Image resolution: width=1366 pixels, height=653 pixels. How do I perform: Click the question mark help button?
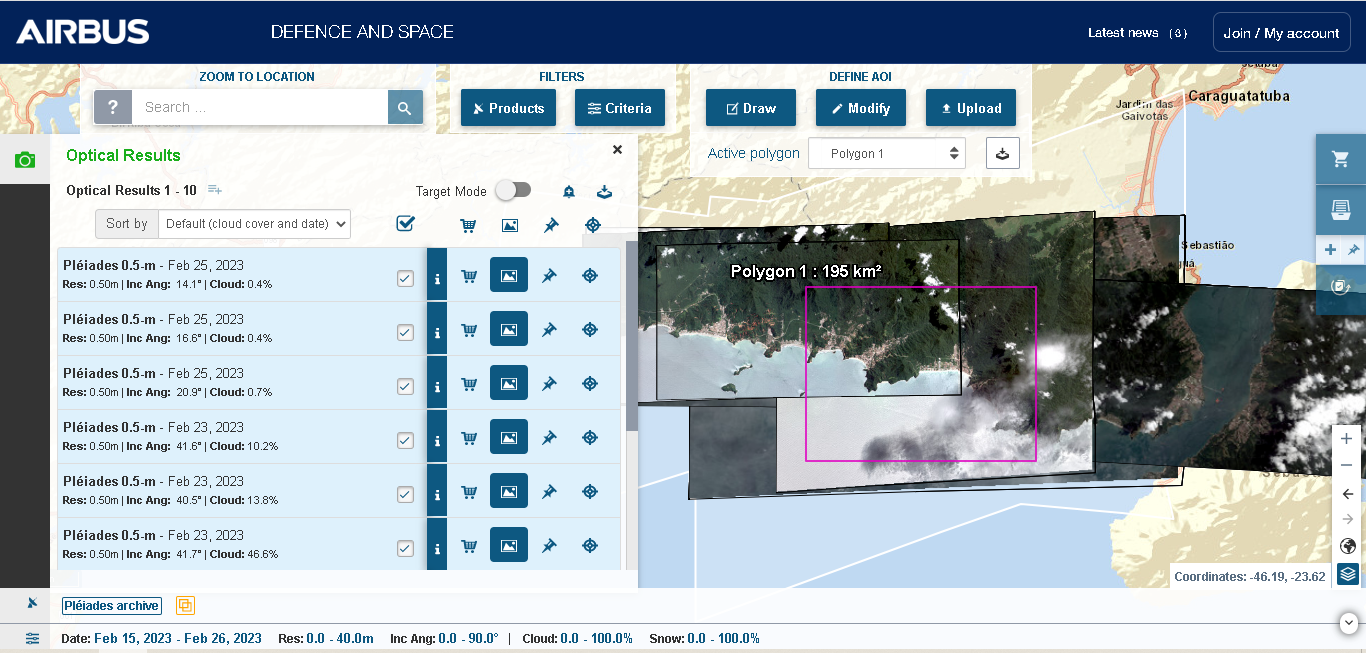click(x=113, y=107)
